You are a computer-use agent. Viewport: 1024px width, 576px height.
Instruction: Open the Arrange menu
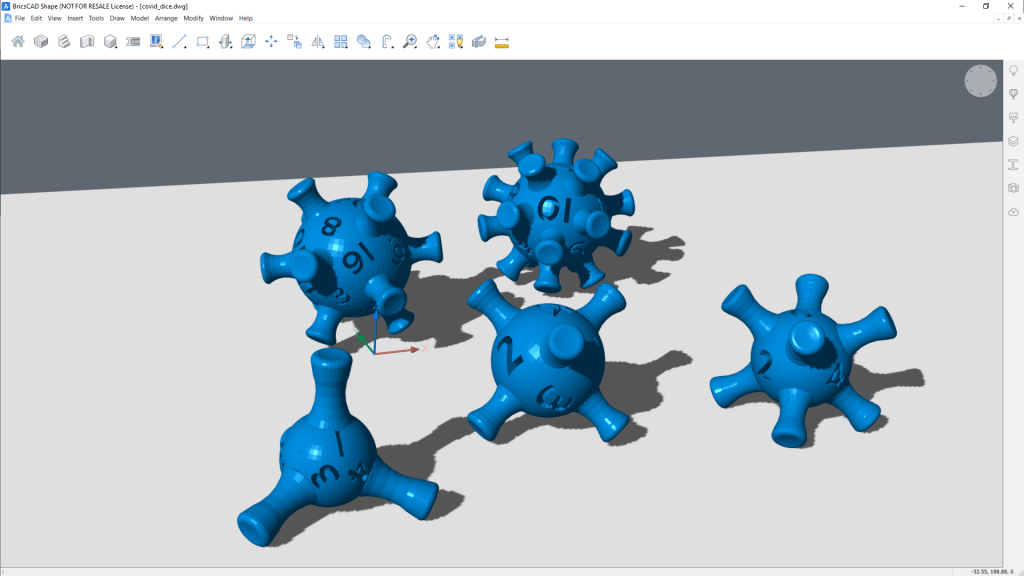click(x=166, y=18)
